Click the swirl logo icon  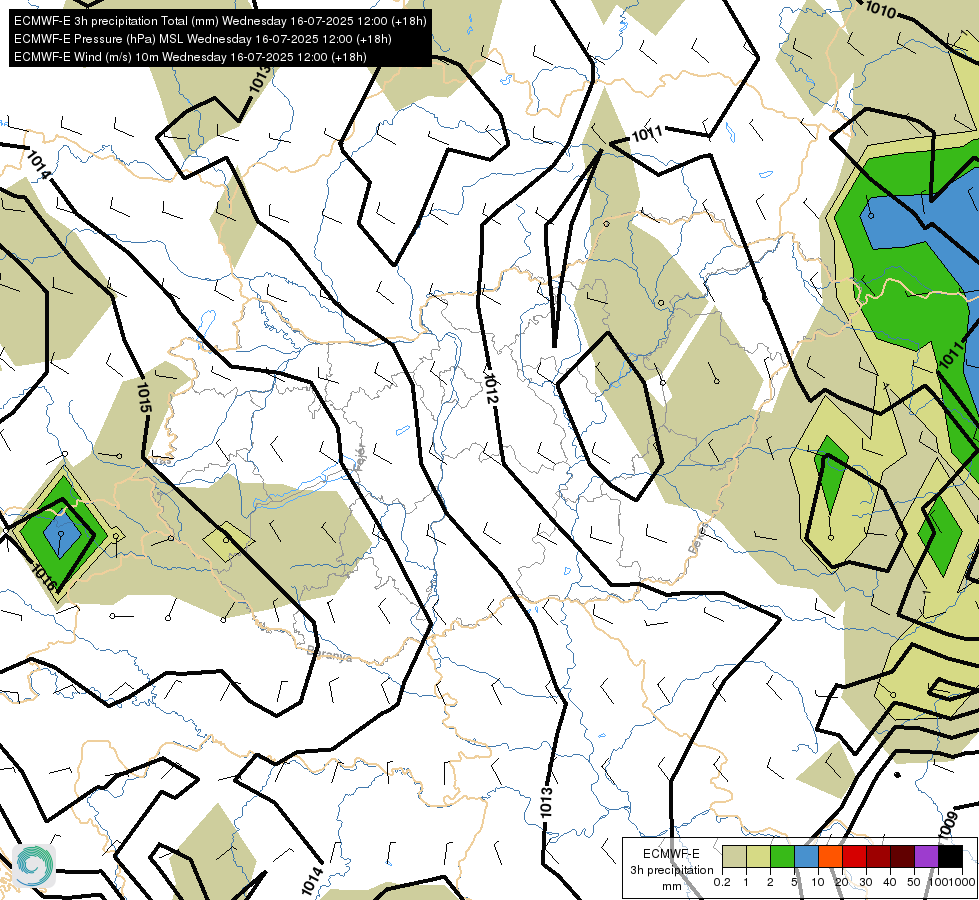(x=34, y=866)
